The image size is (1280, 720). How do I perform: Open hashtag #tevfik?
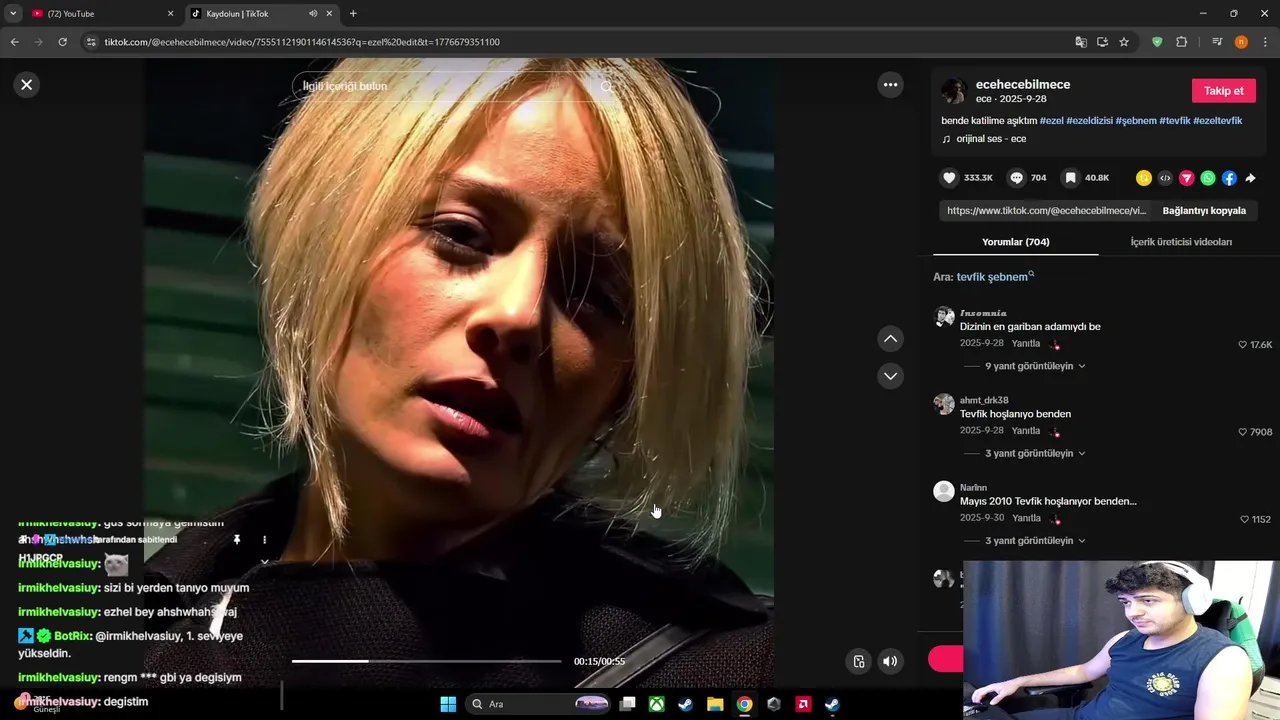1174,121
